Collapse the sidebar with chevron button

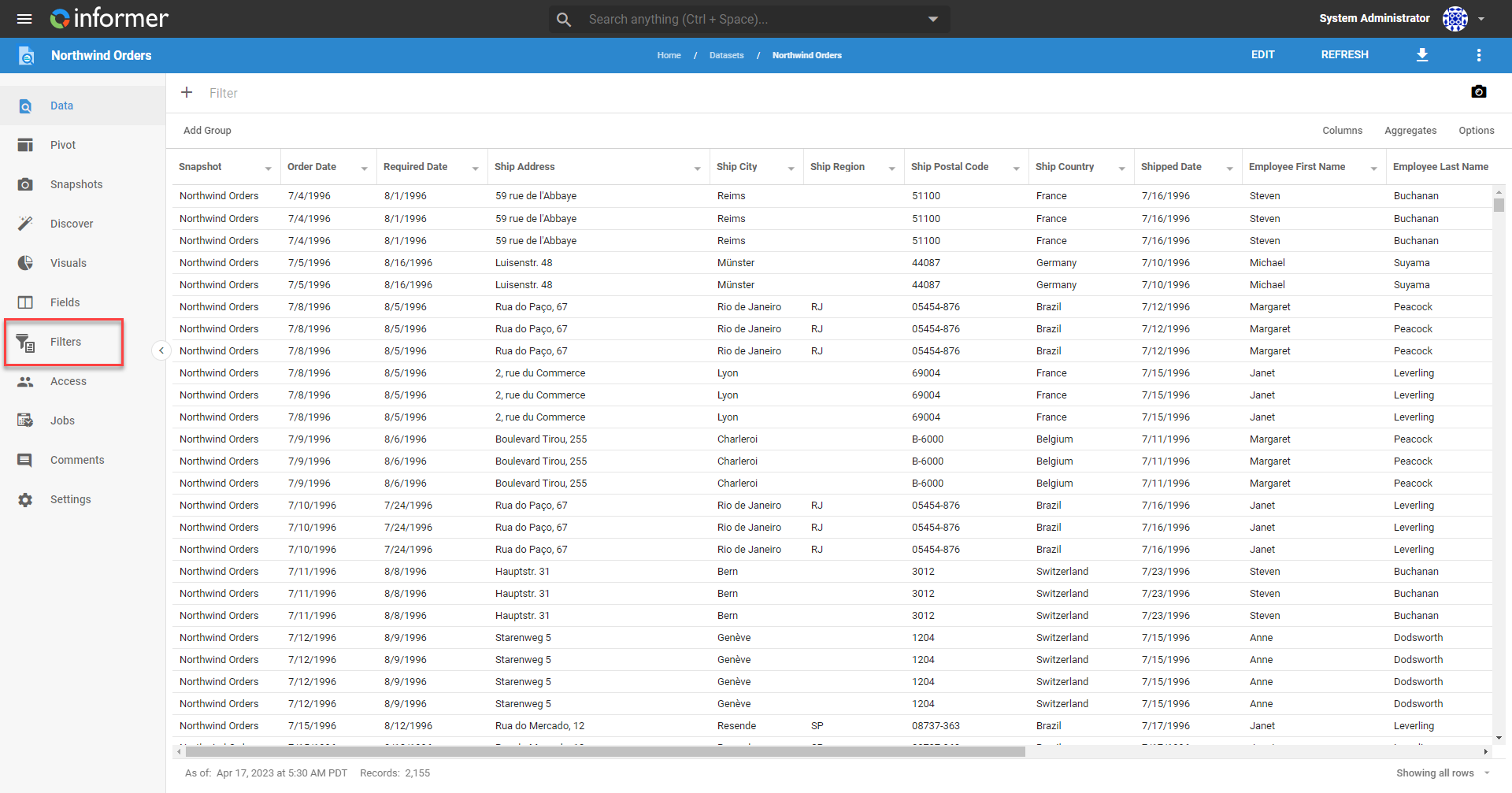click(x=161, y=350)
